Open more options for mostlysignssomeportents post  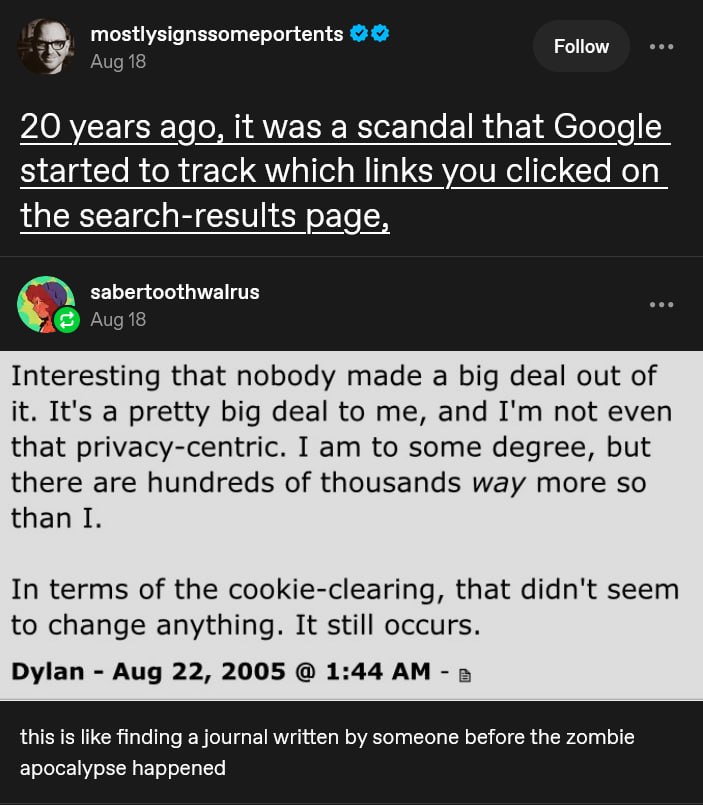661,46
